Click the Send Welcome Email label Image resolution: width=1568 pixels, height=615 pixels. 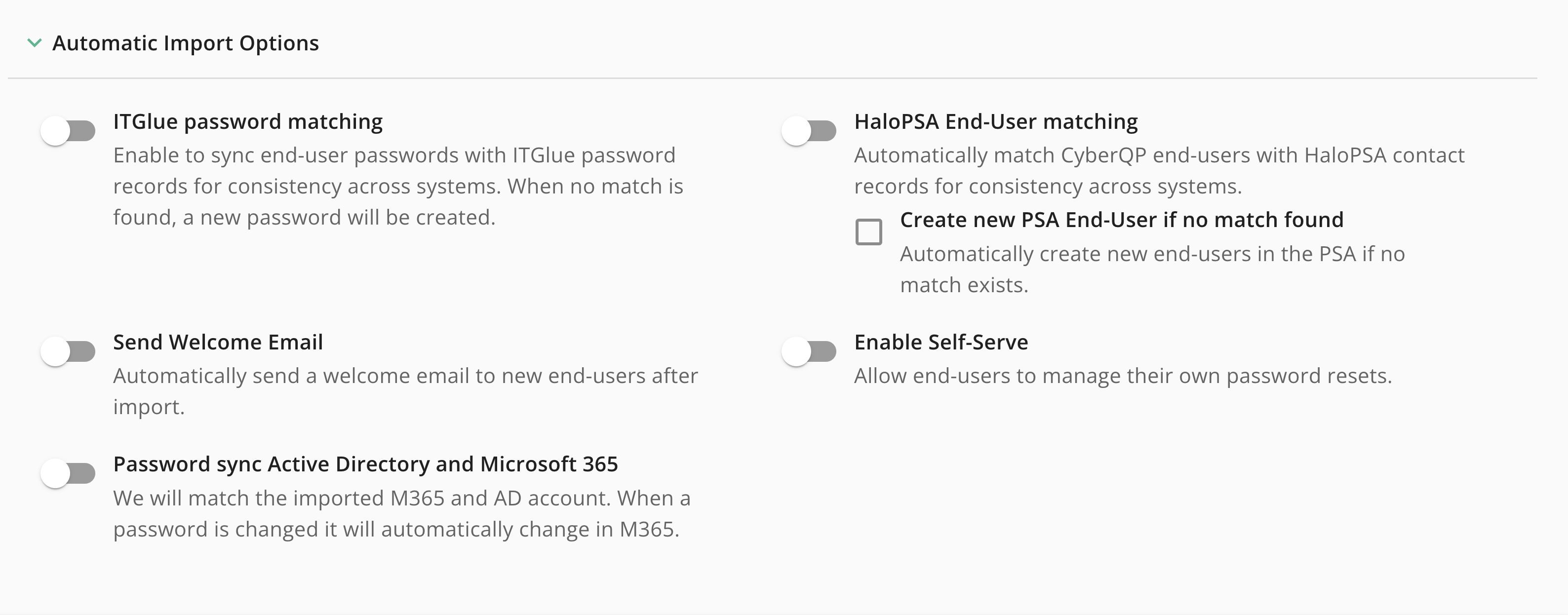click(218, 343)
